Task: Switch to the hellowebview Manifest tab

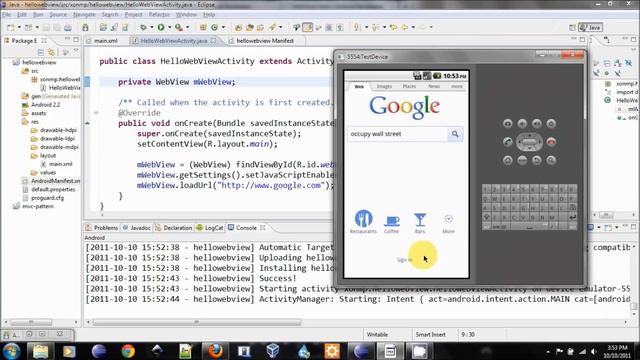Action: click(x=265, y=41)
